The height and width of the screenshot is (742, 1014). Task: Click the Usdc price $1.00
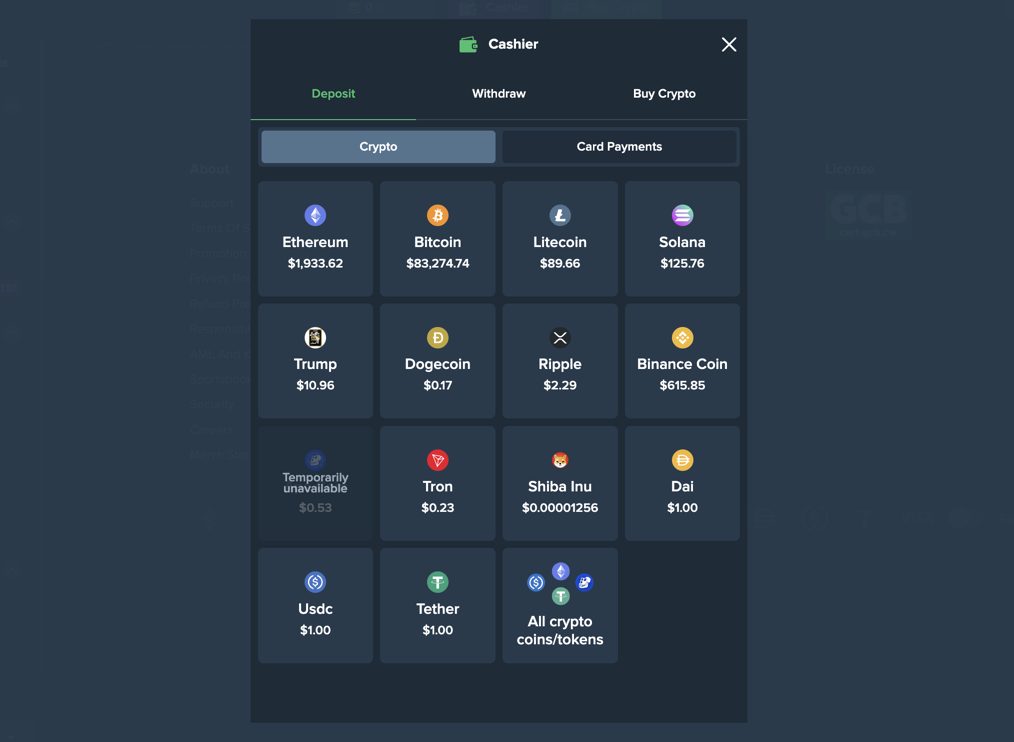(315, 630)
